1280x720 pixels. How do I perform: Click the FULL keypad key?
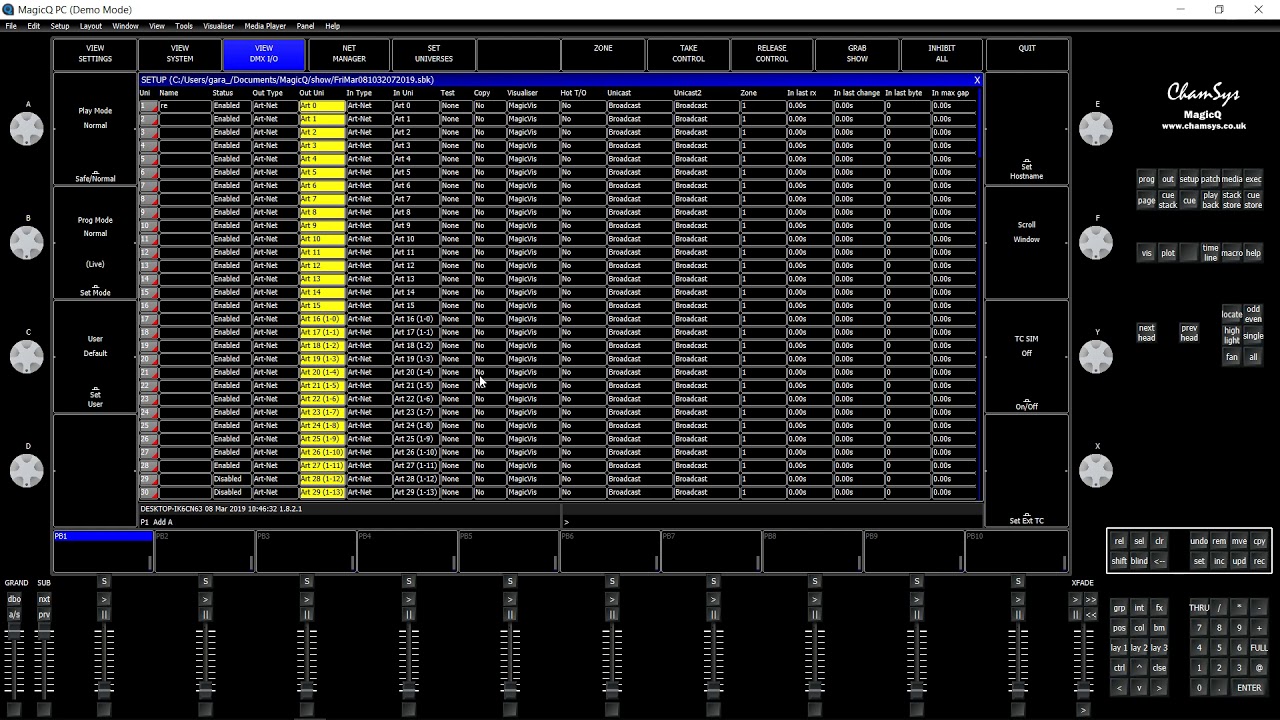pyautogui.click(x=1259, y=648)
